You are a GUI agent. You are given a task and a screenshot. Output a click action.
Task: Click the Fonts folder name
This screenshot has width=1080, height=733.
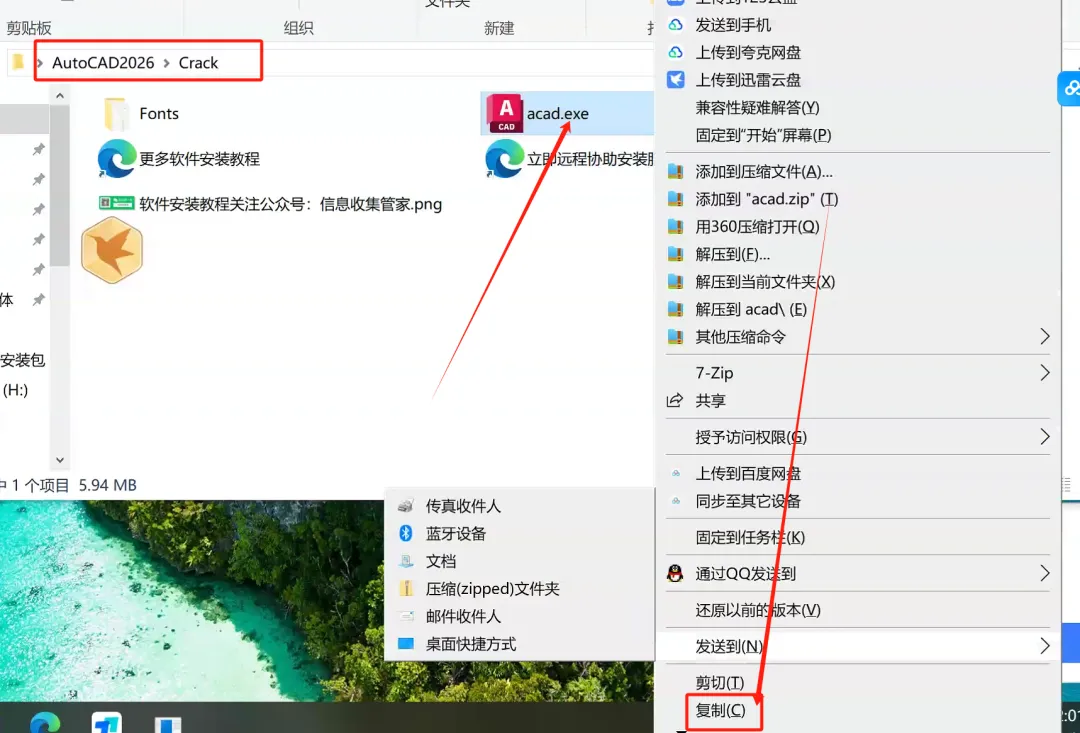159,114
